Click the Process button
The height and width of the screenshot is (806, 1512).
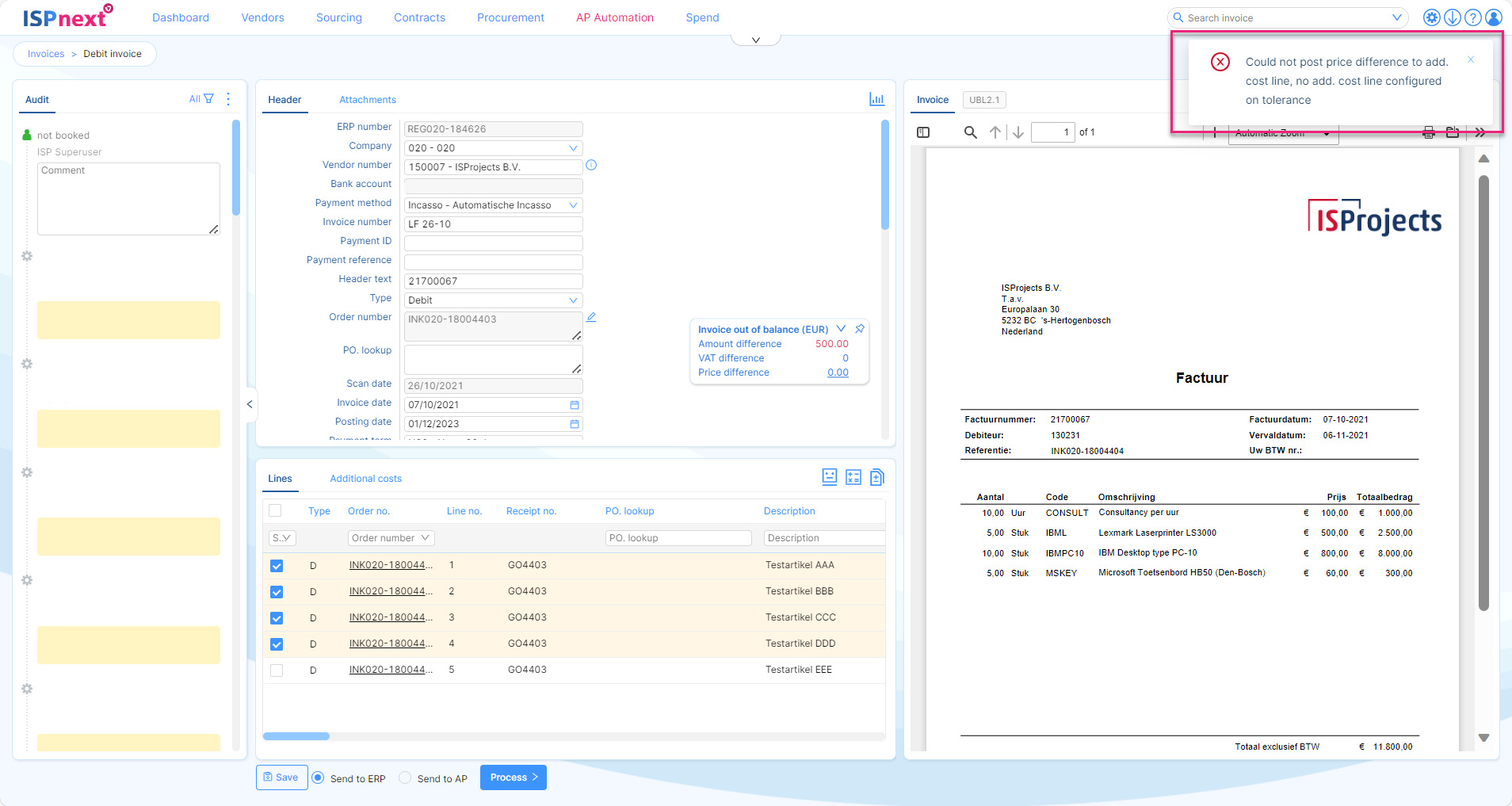pyautogui.click(x=514, y=777)
